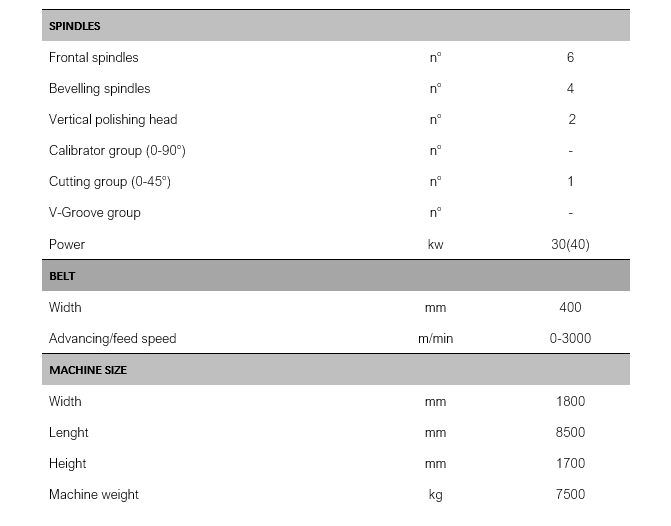This screenshot has height=526, width=671.
Task: Click the Advancing/feed speed label
Action: coord(112,338)
